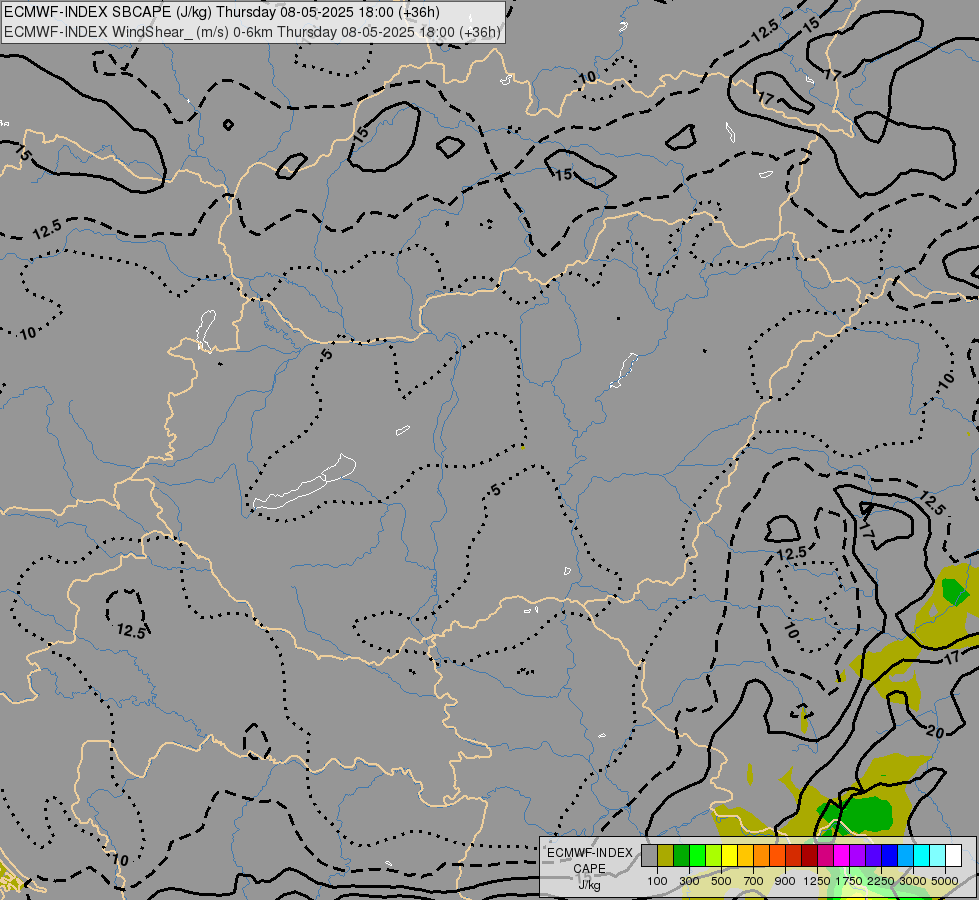
Task: Select the olive swatch in the CAPE legend
Action: tap(666, 855)
